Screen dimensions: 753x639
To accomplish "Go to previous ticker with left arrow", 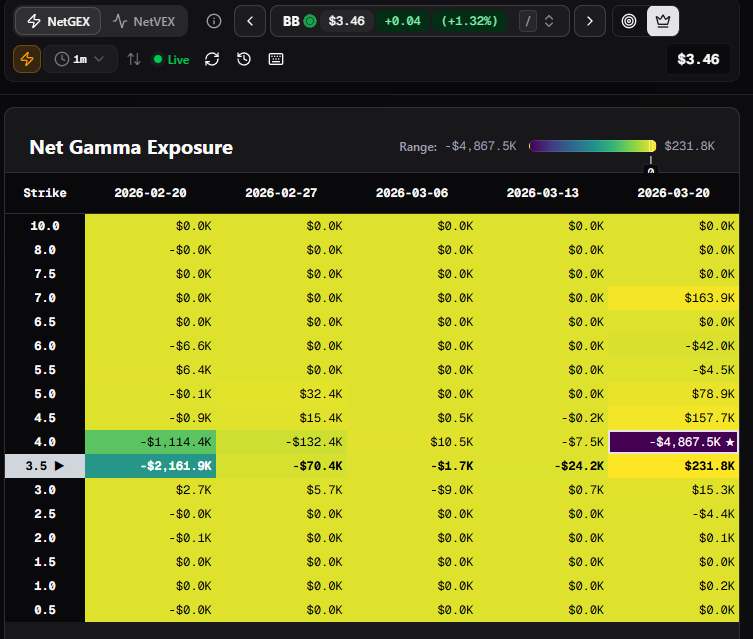I will click(x=250, y=21).
